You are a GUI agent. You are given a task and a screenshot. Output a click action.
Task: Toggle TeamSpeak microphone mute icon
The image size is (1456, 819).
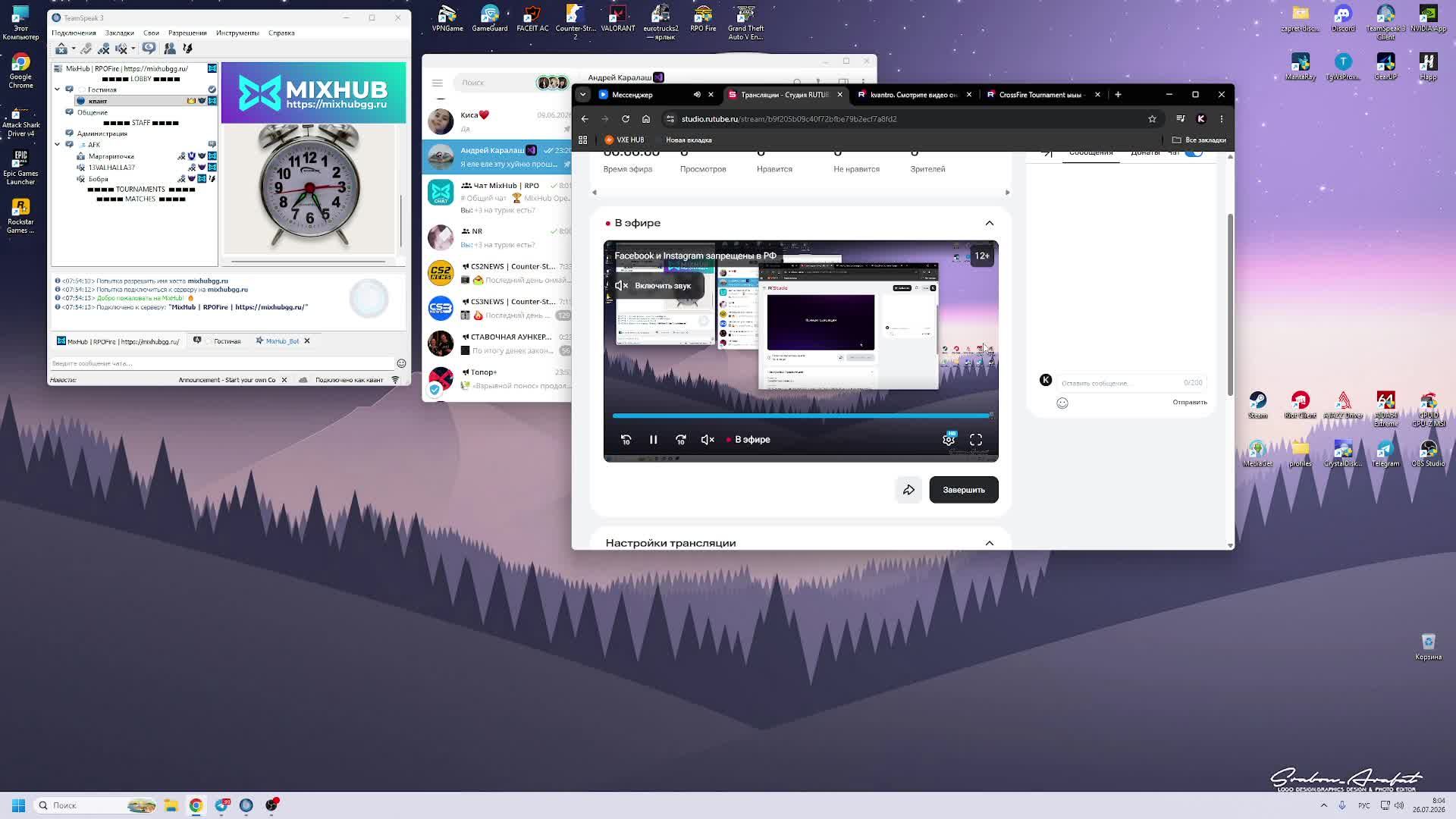(104, 49)
